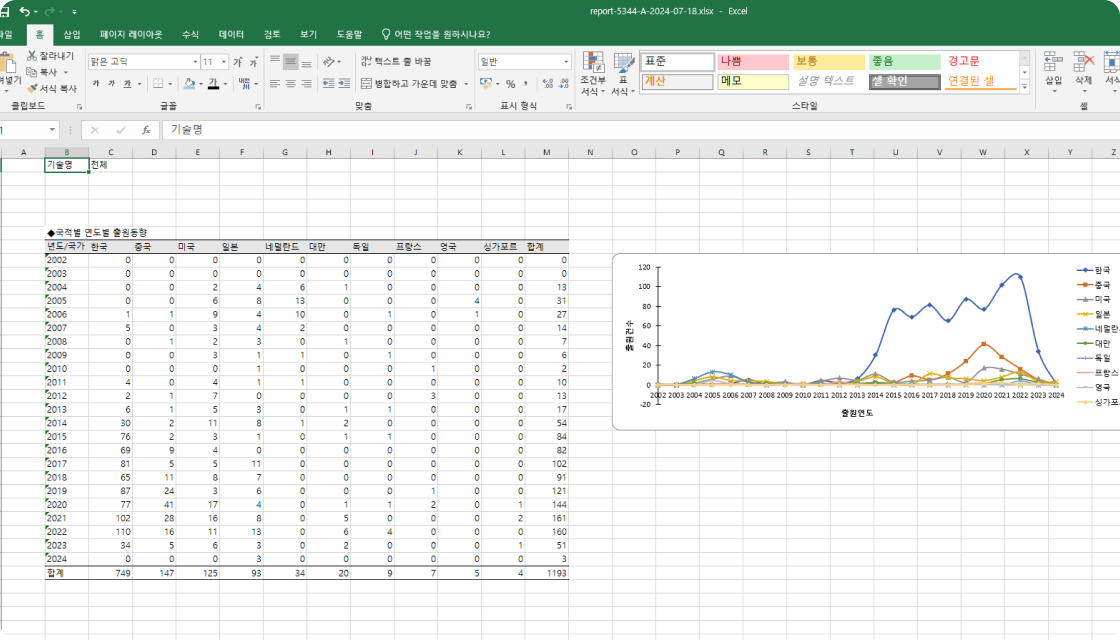This screenshot has width=1120, height=640.
Task: Click the Format Painter (서식 복사) brush
Action: click(32, 88)
